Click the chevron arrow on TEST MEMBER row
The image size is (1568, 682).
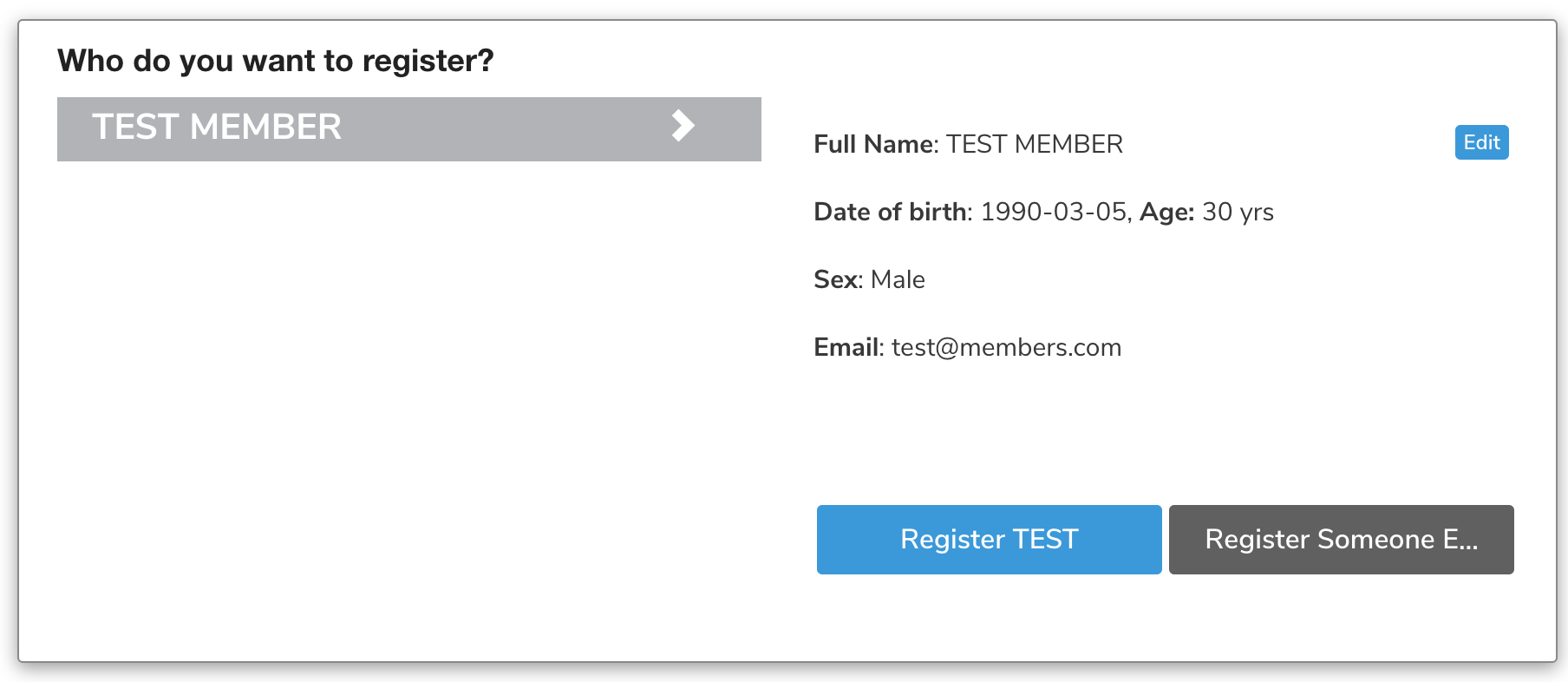pyautogui.click(x=683, y=126)
